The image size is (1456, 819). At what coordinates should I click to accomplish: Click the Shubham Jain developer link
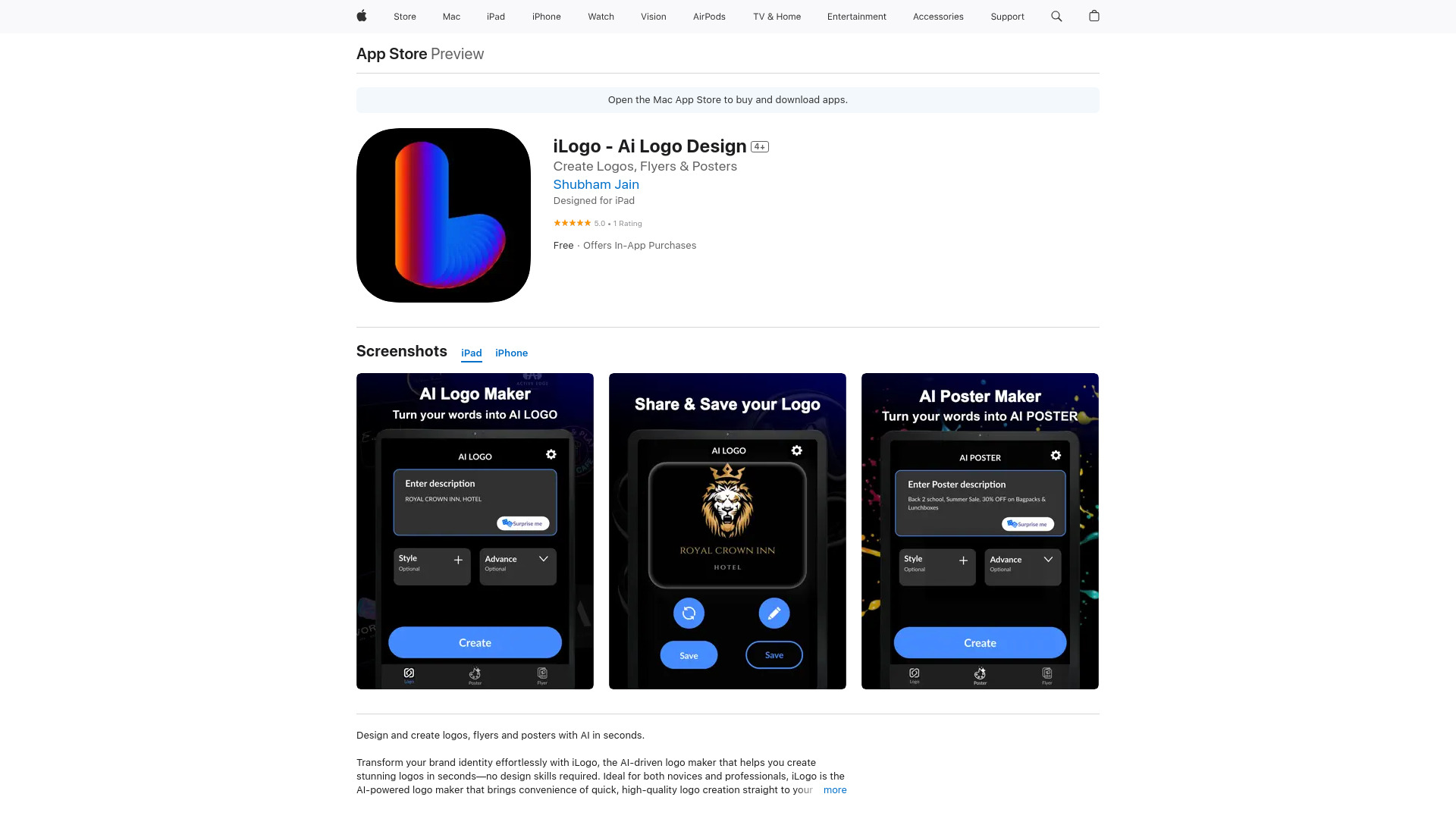[596, 184]
